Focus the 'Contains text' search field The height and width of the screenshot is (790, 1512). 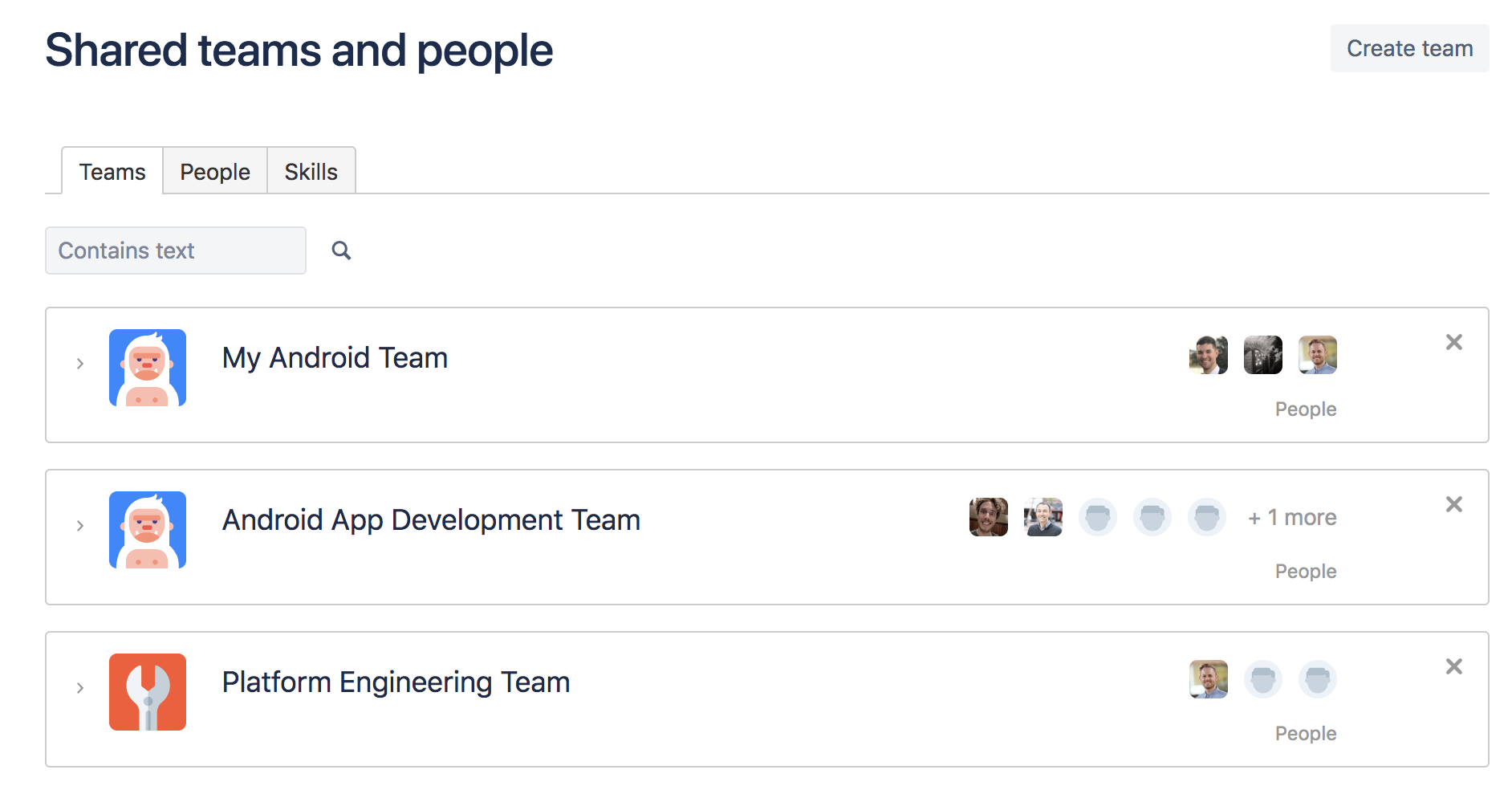pos(175,250)
